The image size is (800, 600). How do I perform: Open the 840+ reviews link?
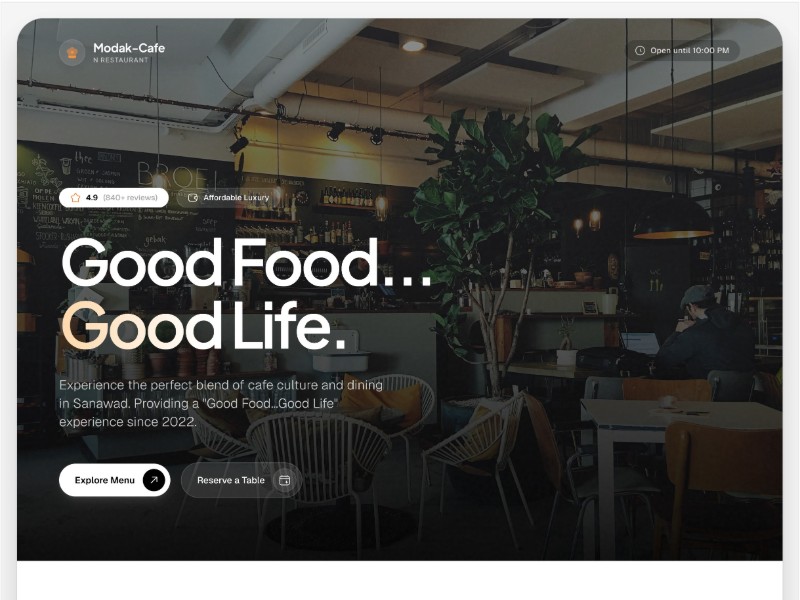(x=130, y=197)
